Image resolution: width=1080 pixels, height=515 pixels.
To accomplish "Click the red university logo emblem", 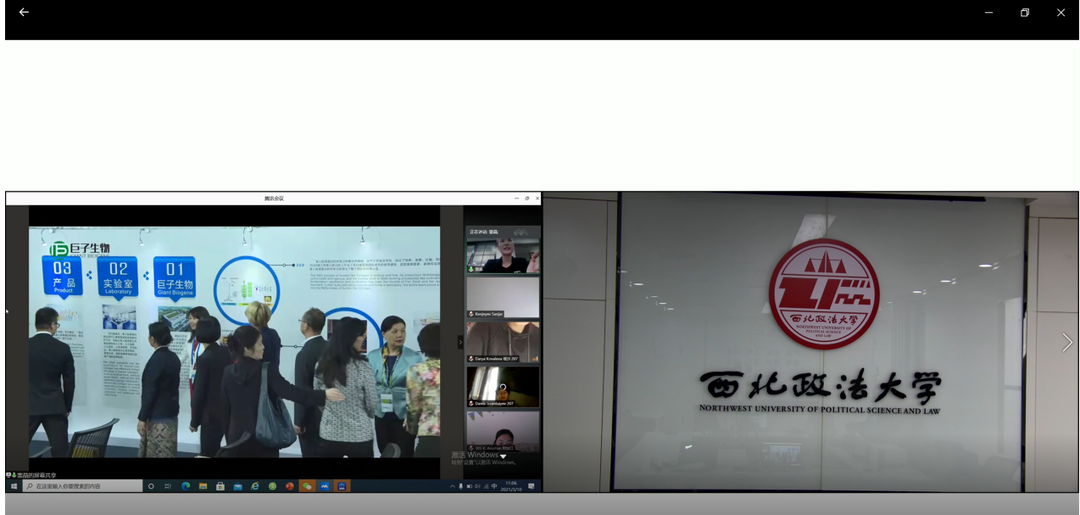I will pyautogui.click(x=823, y=293).
